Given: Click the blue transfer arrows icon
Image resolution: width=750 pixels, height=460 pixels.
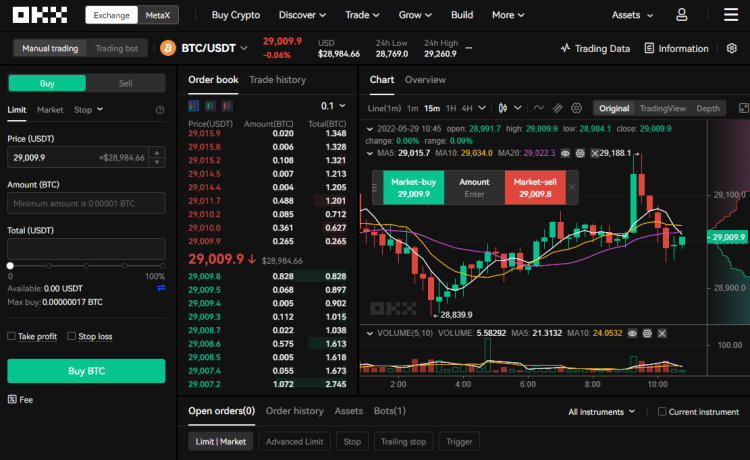Looking at the screenshot, I should [x=161, y=288].
